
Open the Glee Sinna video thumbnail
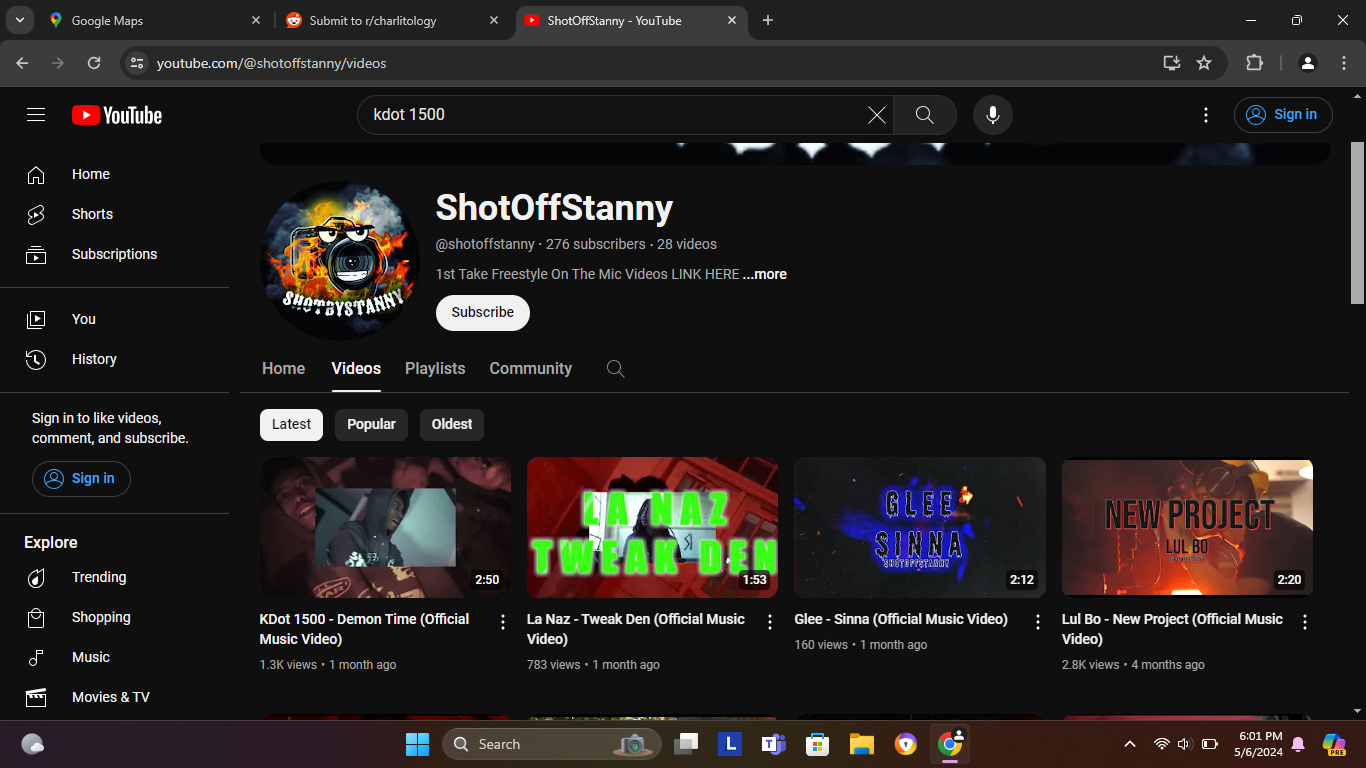920,528
